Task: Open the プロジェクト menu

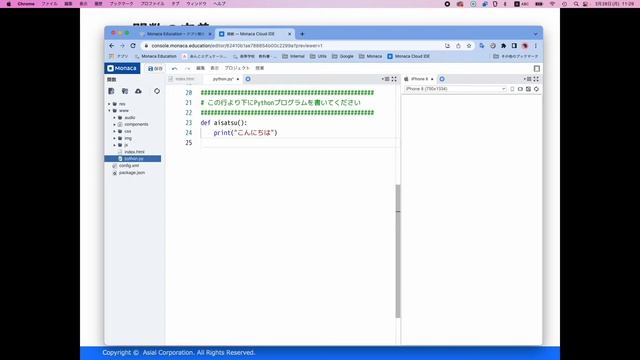Action: click(x=237, y=68)
